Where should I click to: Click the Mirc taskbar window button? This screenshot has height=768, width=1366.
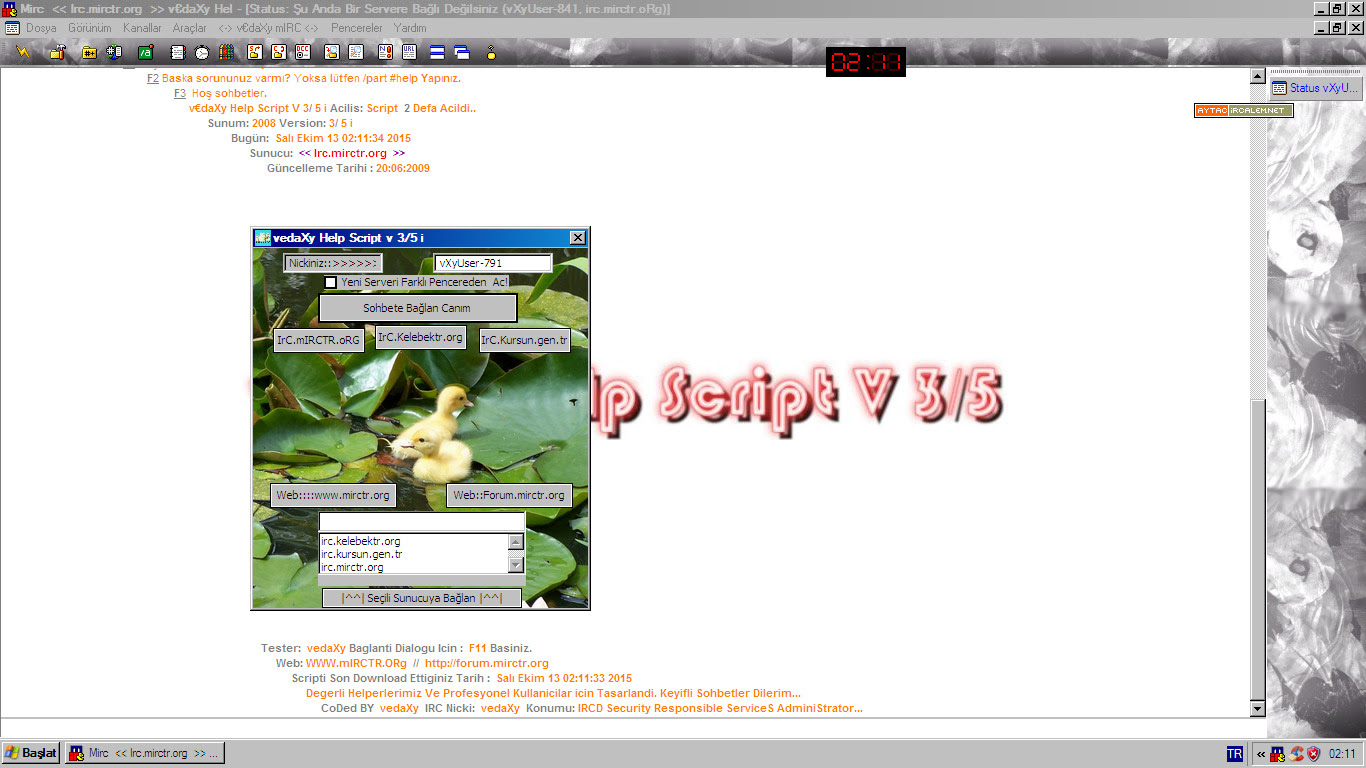(145, 753)
